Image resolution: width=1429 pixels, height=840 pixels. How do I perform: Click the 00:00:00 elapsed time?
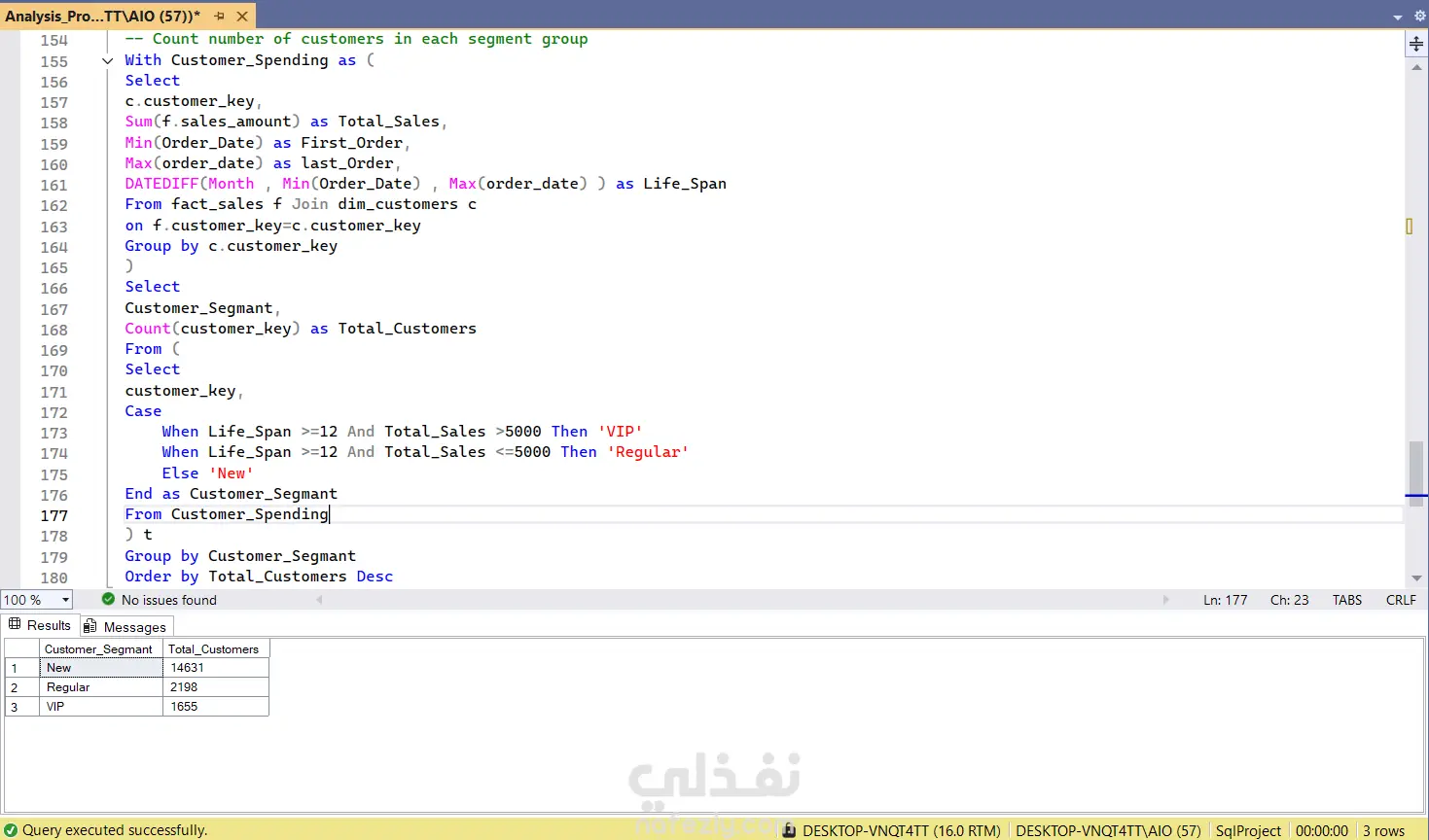click(x=1321, y=831)
